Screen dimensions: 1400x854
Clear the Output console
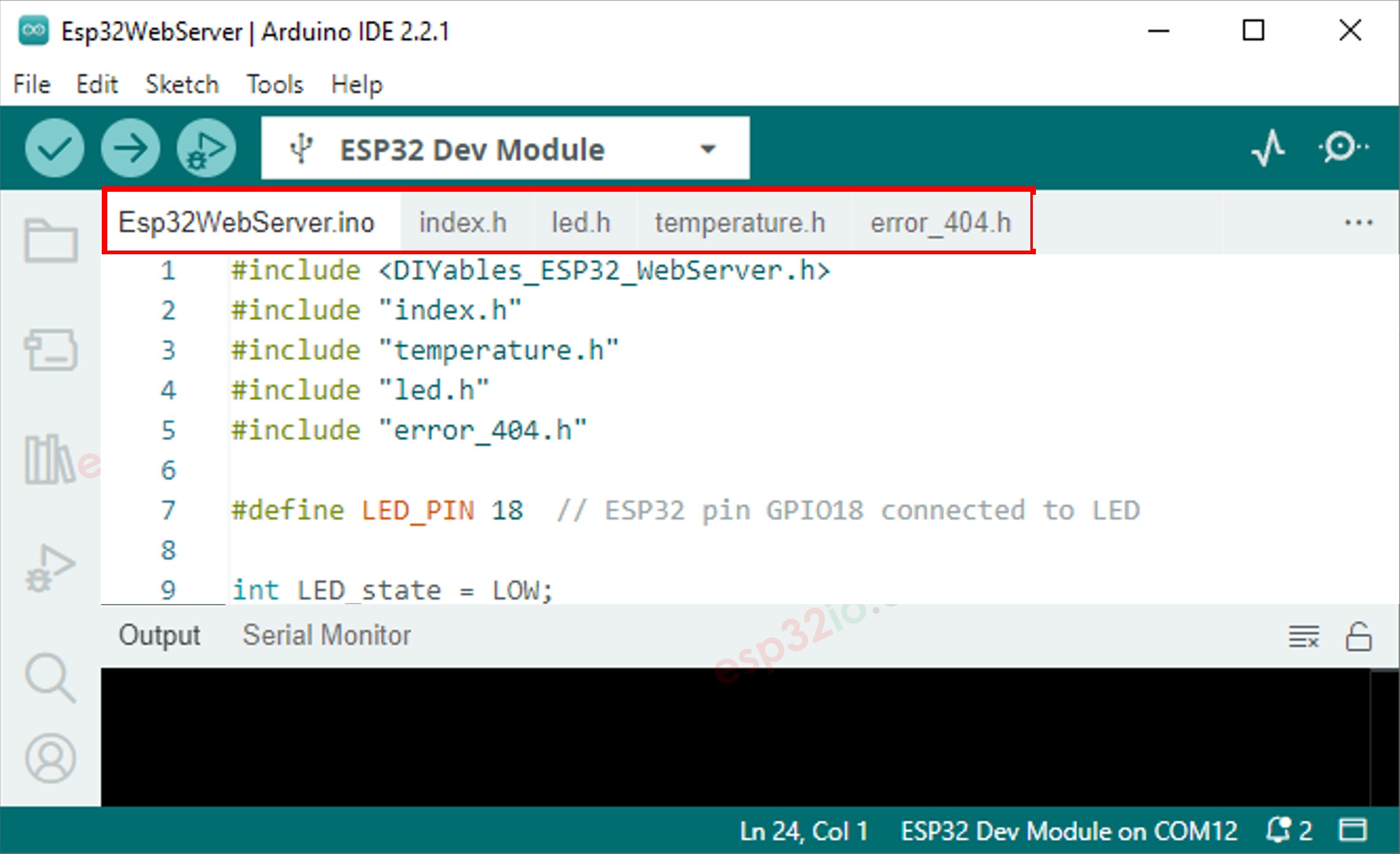click(x=1302, y=635)
